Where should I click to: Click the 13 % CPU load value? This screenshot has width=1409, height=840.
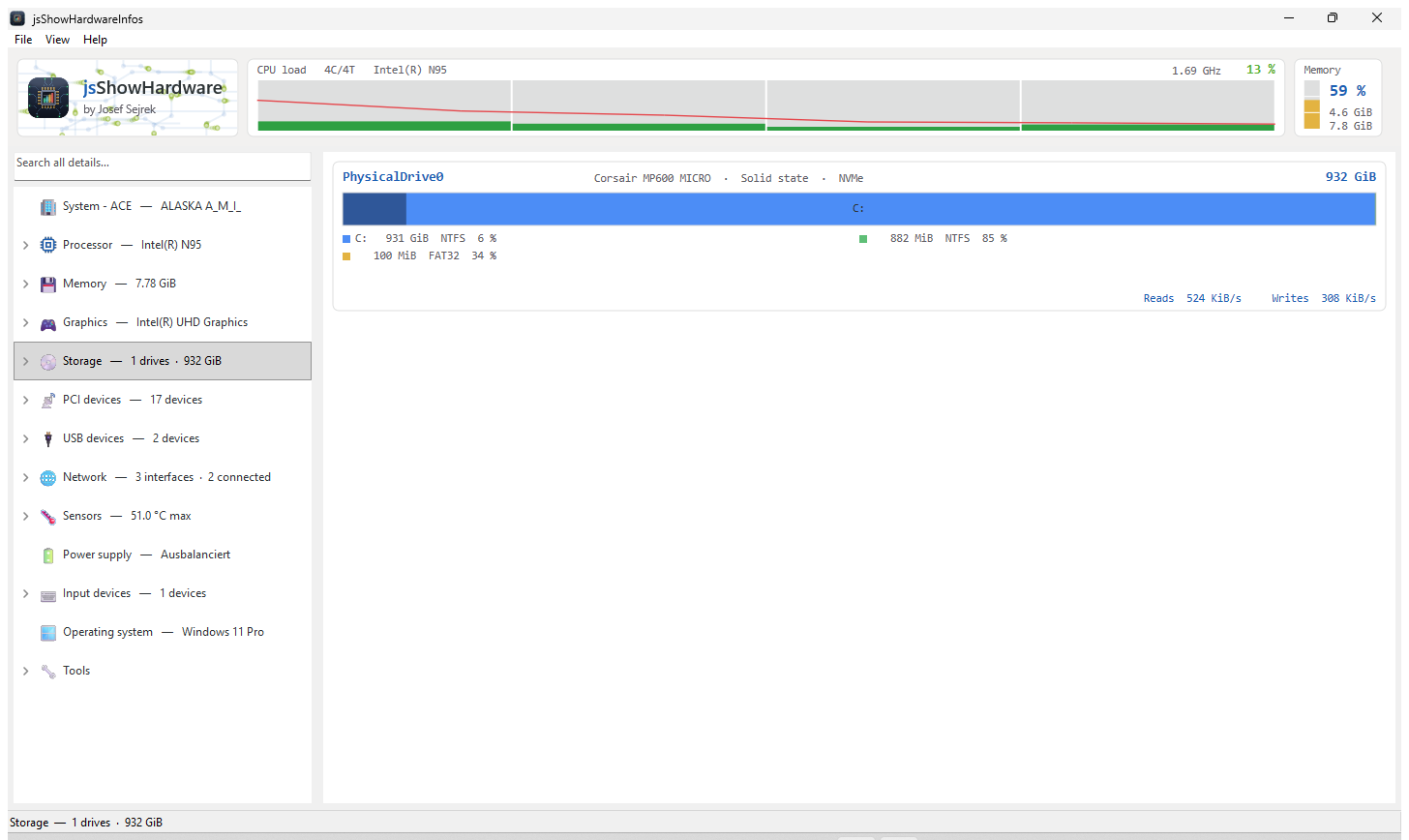click(x=1261, y=70)
